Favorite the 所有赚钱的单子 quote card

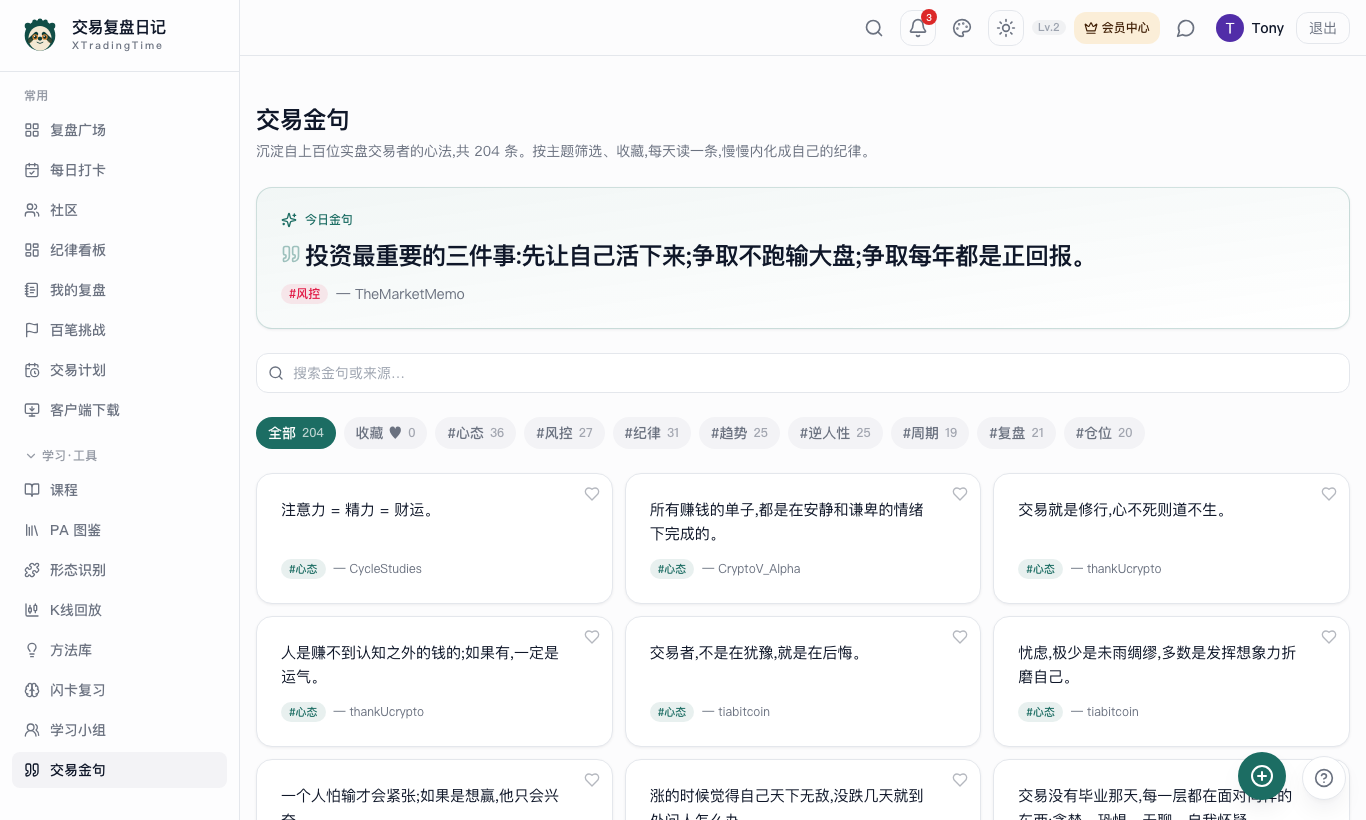960,494
